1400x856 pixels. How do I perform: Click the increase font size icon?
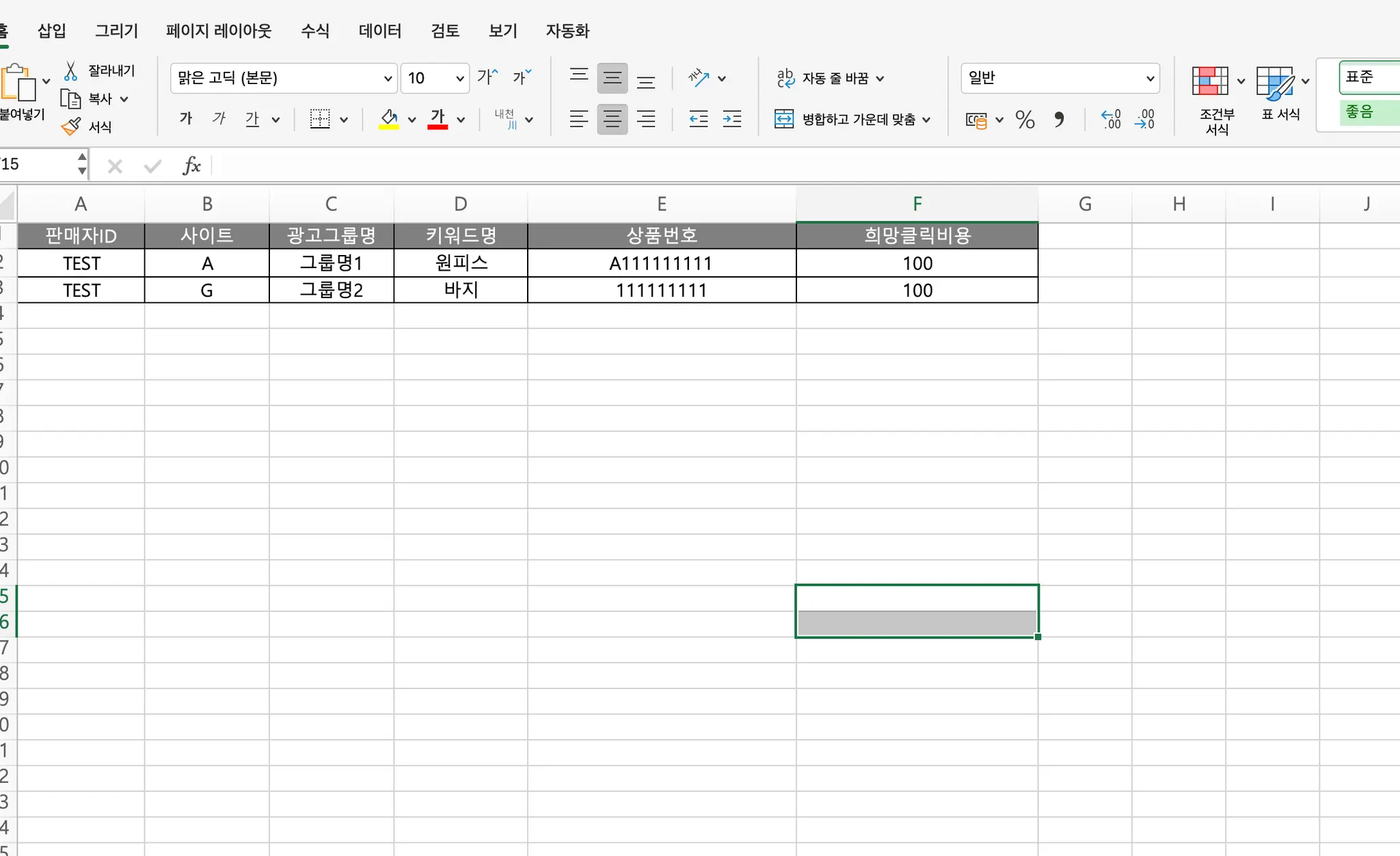(487, 77)
